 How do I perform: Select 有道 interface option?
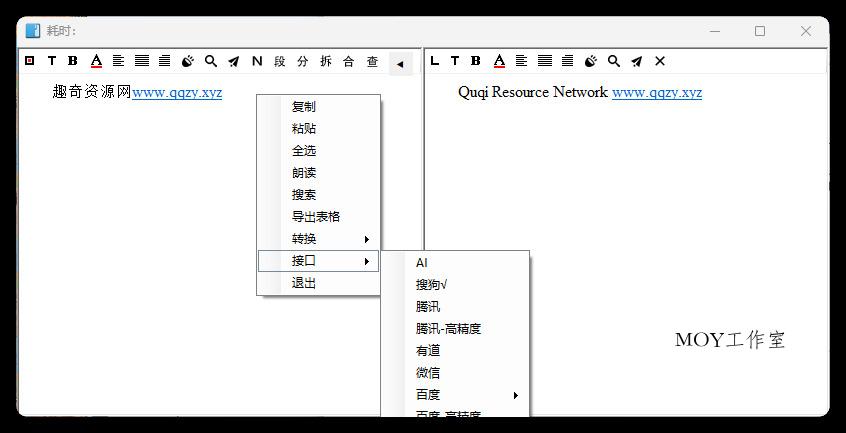click(x=455, y=351)
